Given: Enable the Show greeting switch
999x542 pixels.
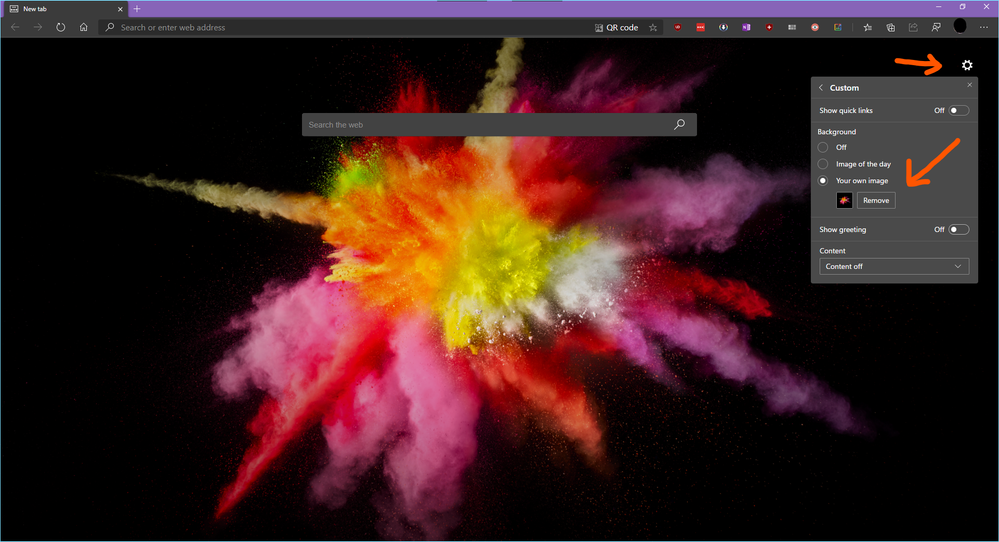Looking at the screenshot, I should 958,229.
